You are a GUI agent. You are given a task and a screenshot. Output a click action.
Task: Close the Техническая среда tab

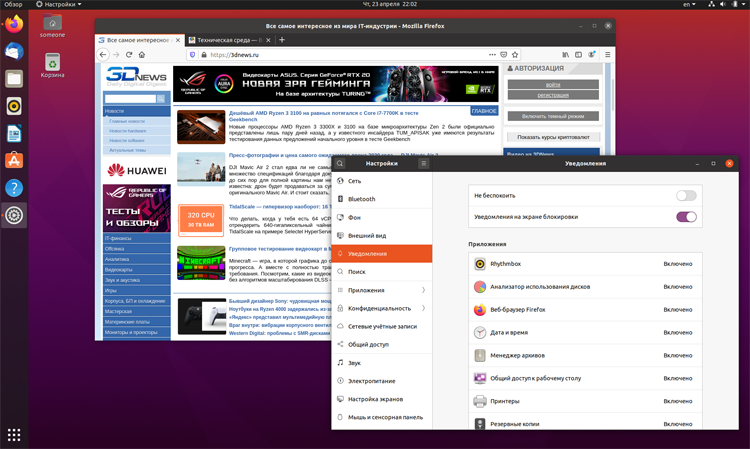click(x=268, y=40)
